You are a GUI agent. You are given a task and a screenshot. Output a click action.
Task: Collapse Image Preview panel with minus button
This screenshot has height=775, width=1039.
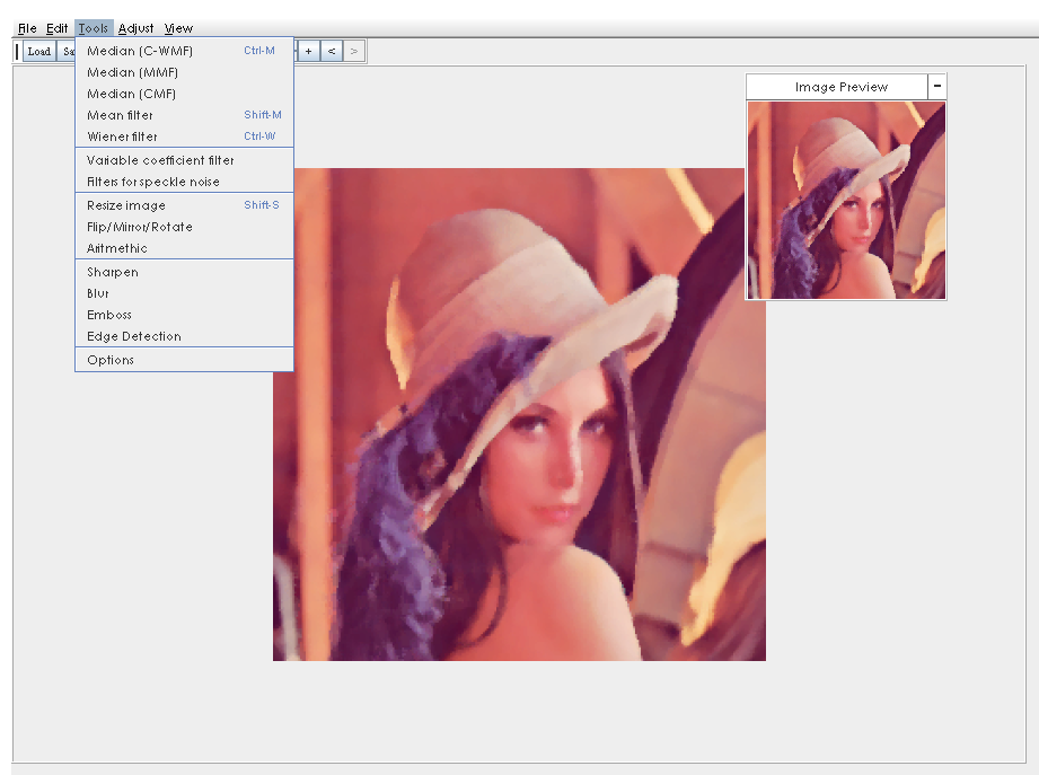click(937, 86)
